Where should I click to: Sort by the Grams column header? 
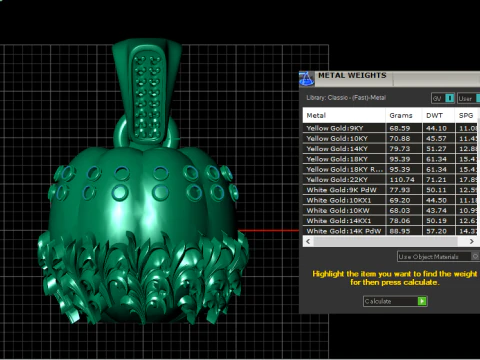click(404, 115)
